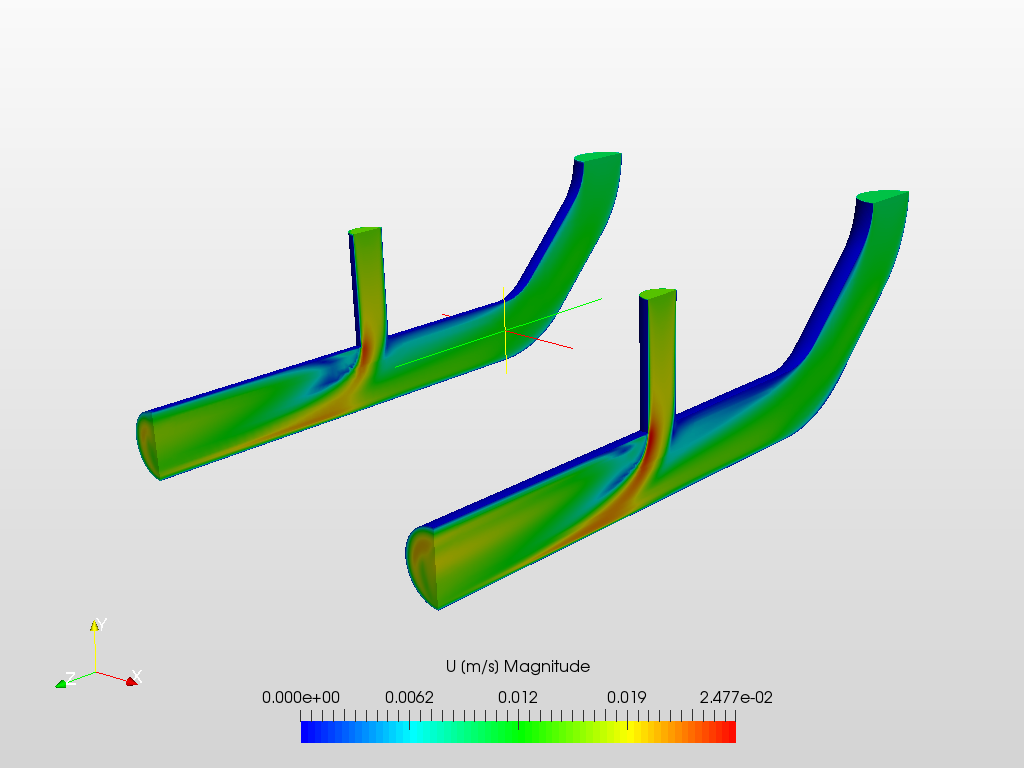Viewport: 1024px width, 768px height.
Task: Click the 2.477e-02 legend maximum label
Action: 736,697
